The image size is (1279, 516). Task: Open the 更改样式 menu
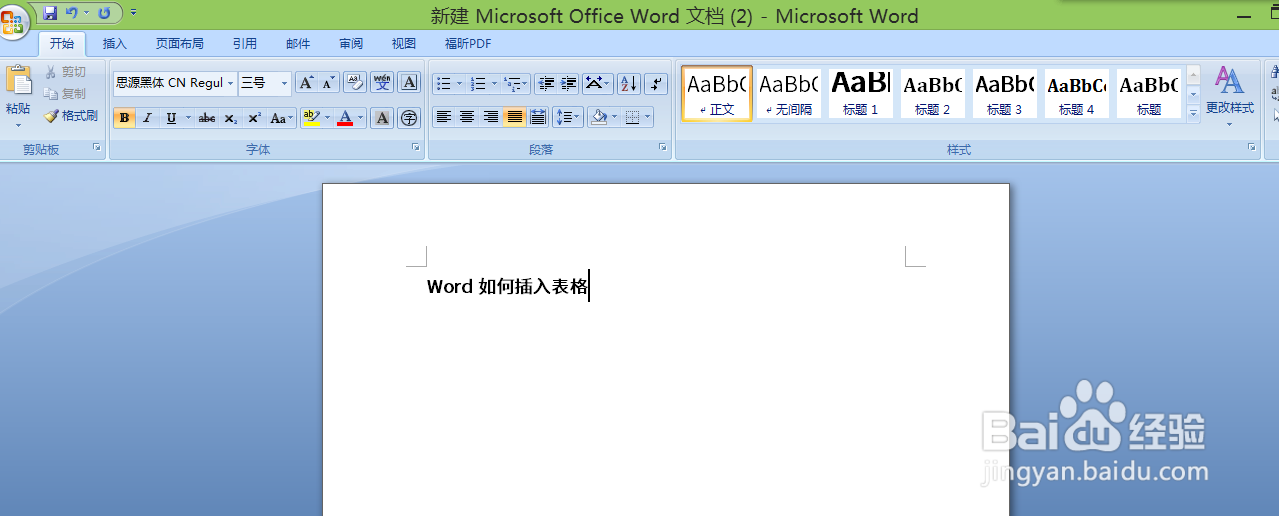click(x=1230, y=97)
